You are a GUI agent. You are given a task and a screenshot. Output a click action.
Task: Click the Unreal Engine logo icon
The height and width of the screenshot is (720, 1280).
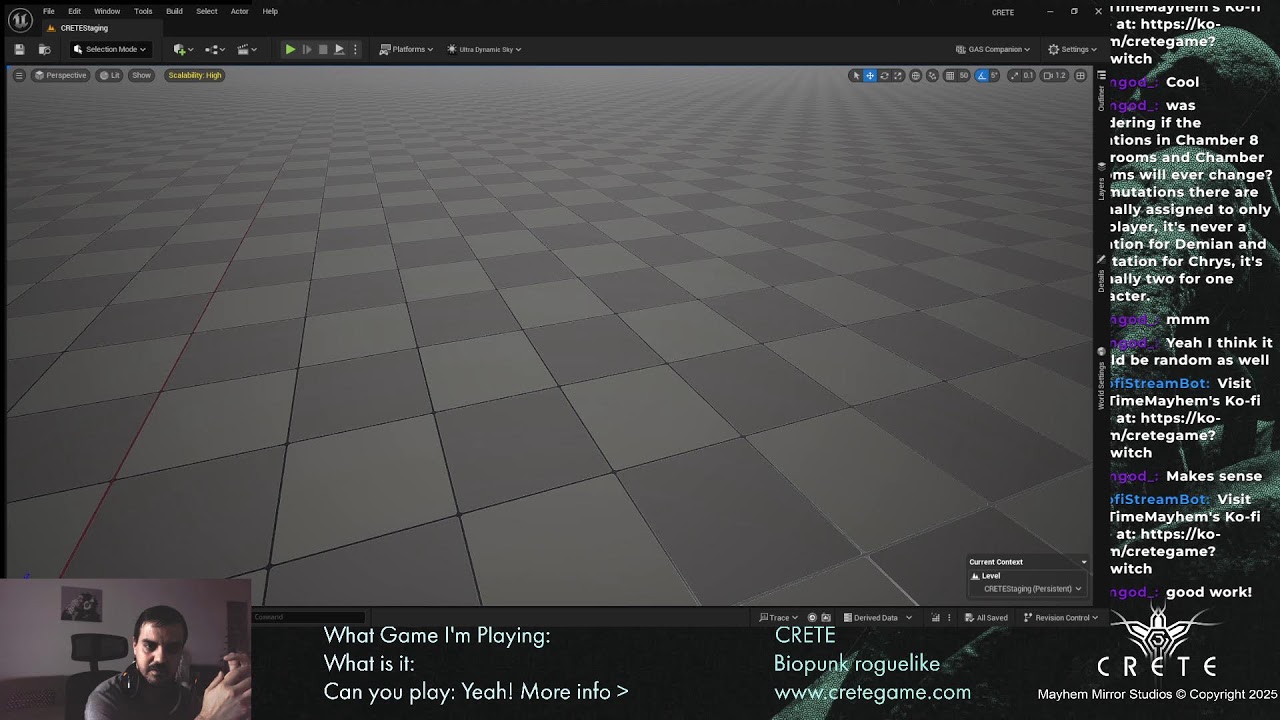20,19
